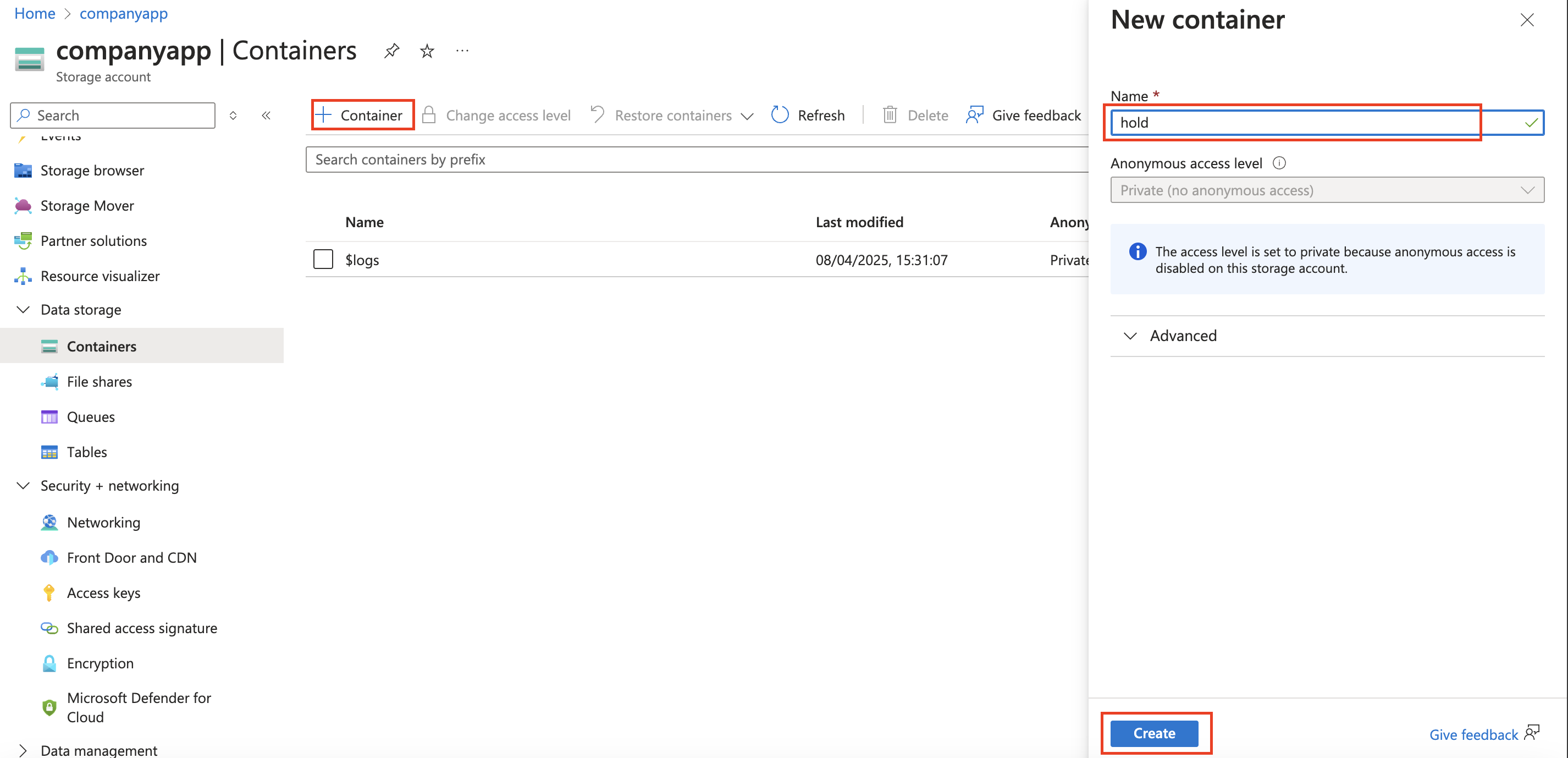Click the container Name input field
1568x758 pixels.
tap(1327, 122)
